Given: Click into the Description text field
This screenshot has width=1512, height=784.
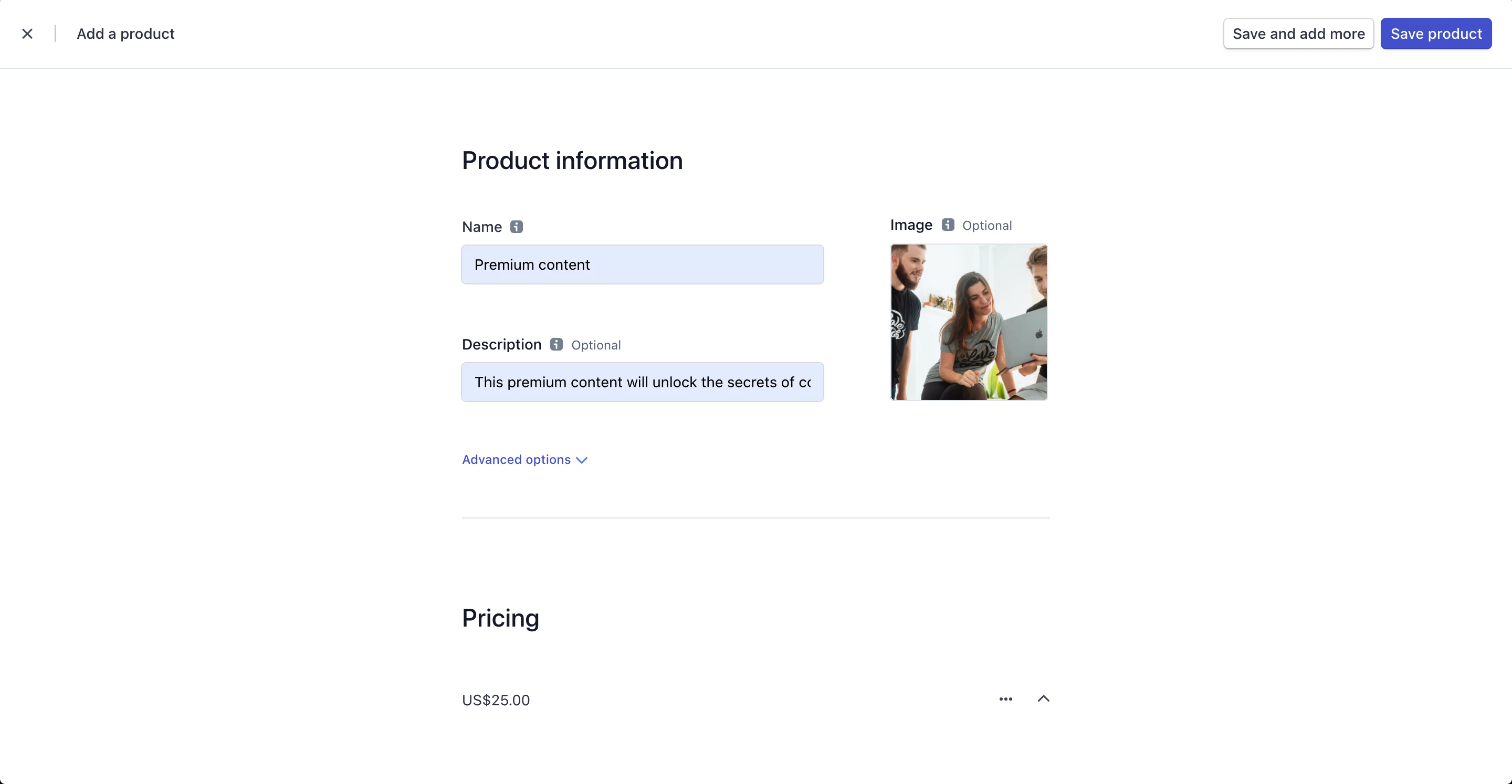Looking at the screenshot, I should pyautogui.click(x=642, y=382).
